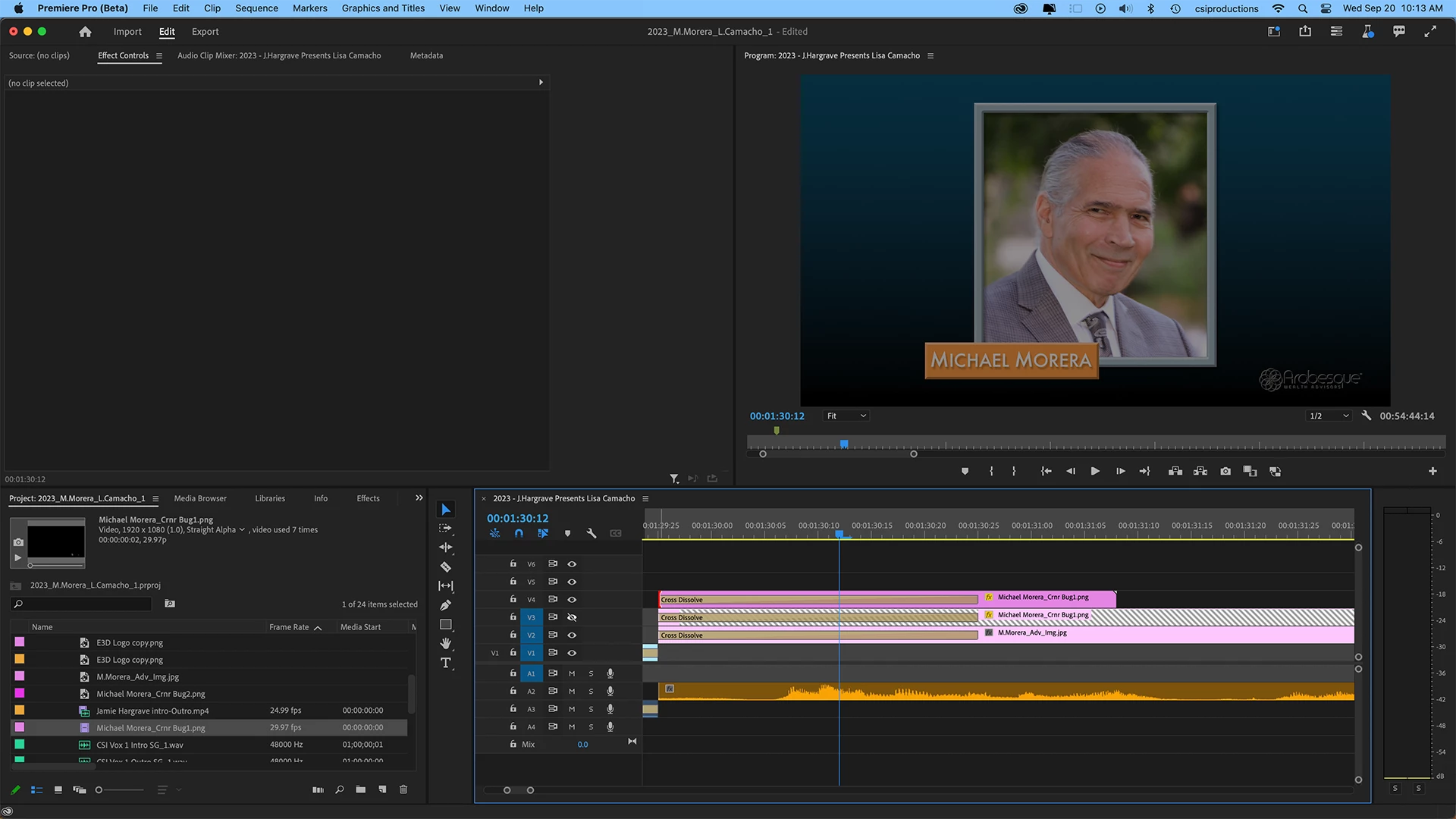Viewport: 1456px width, 819px height.
Task: Select the Razor tool
Action: click(446, 566)
